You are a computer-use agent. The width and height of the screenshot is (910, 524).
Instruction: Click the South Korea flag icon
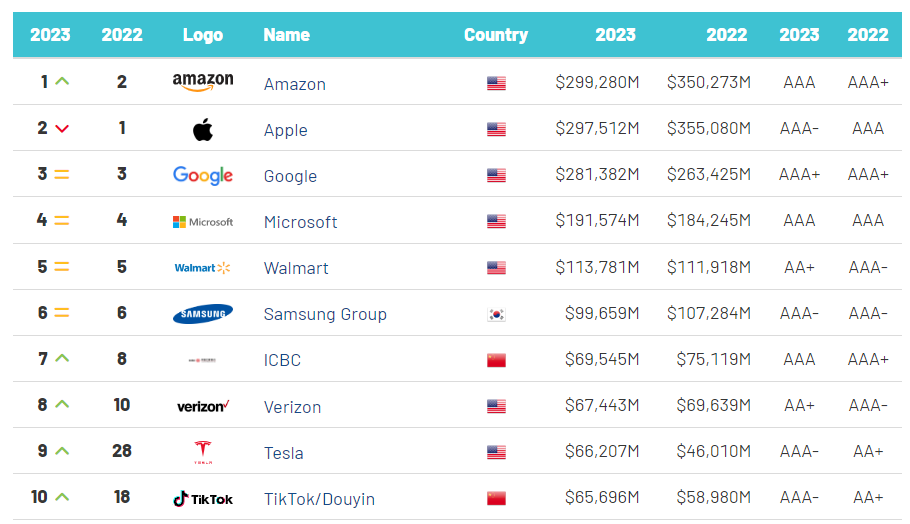[x=496, y=314]
